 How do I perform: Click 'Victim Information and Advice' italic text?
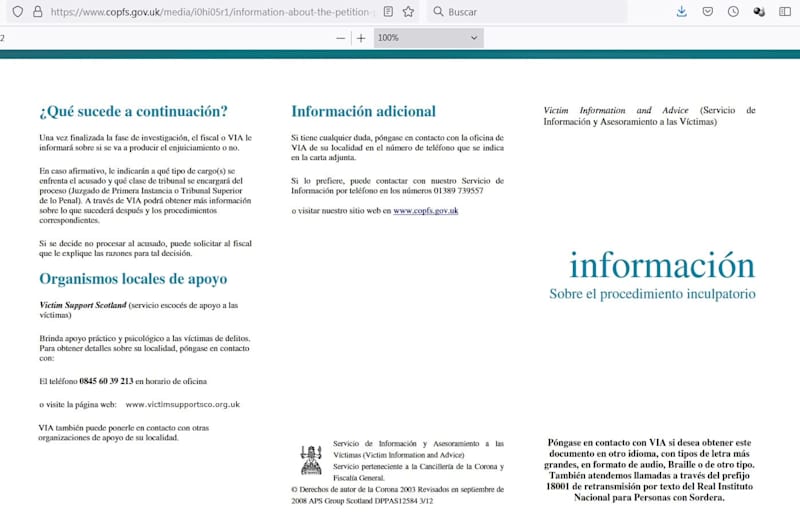[615, 110]
